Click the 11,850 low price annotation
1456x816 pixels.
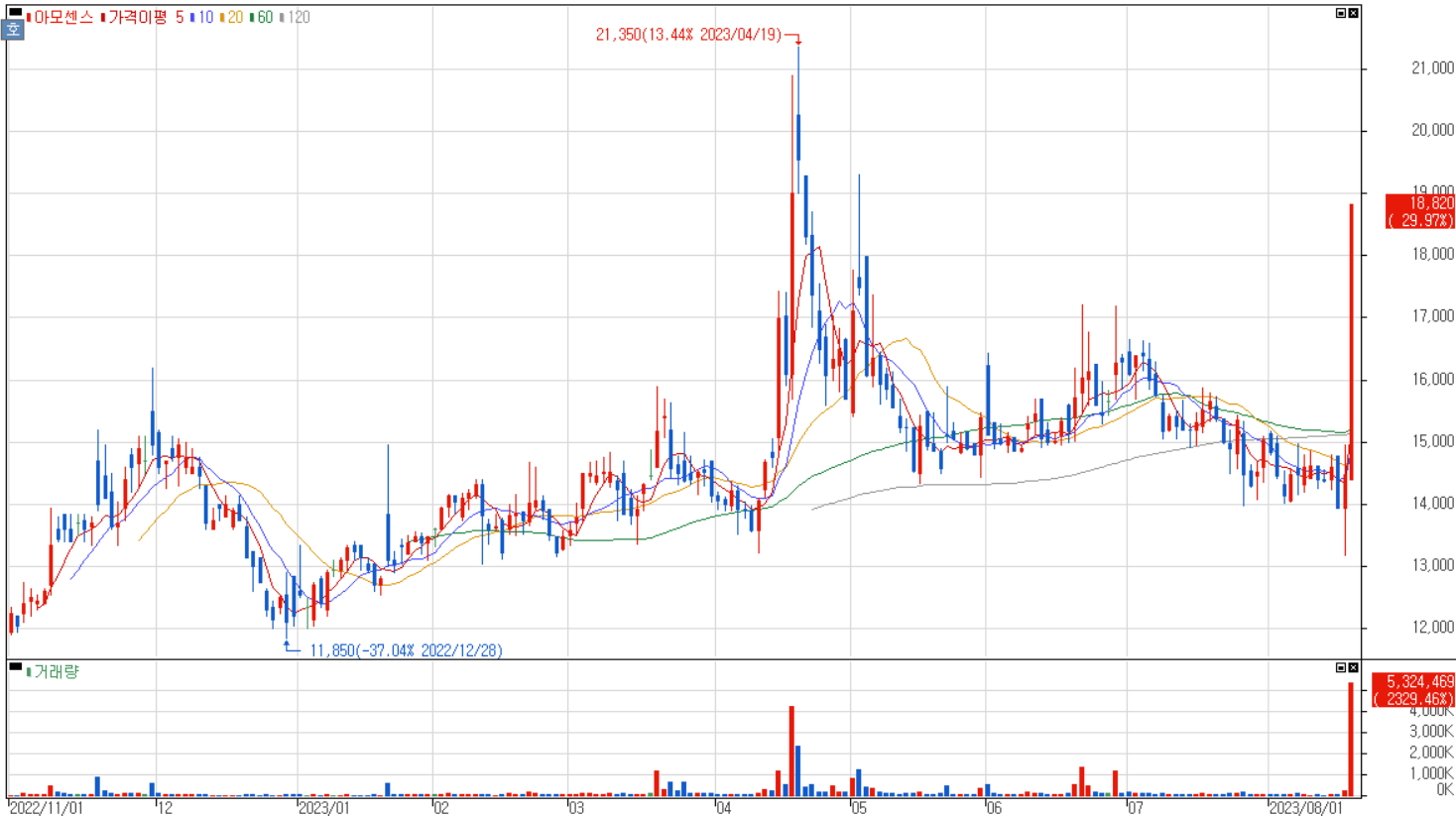point(407,650)
